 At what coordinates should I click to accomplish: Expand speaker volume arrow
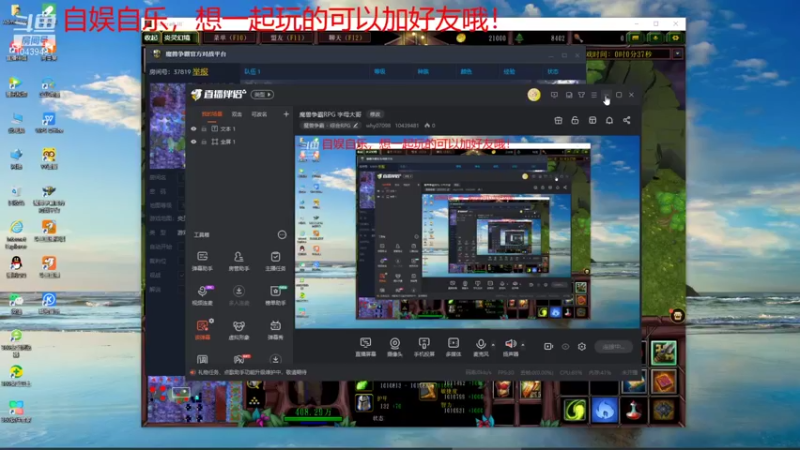coord(522,345)
